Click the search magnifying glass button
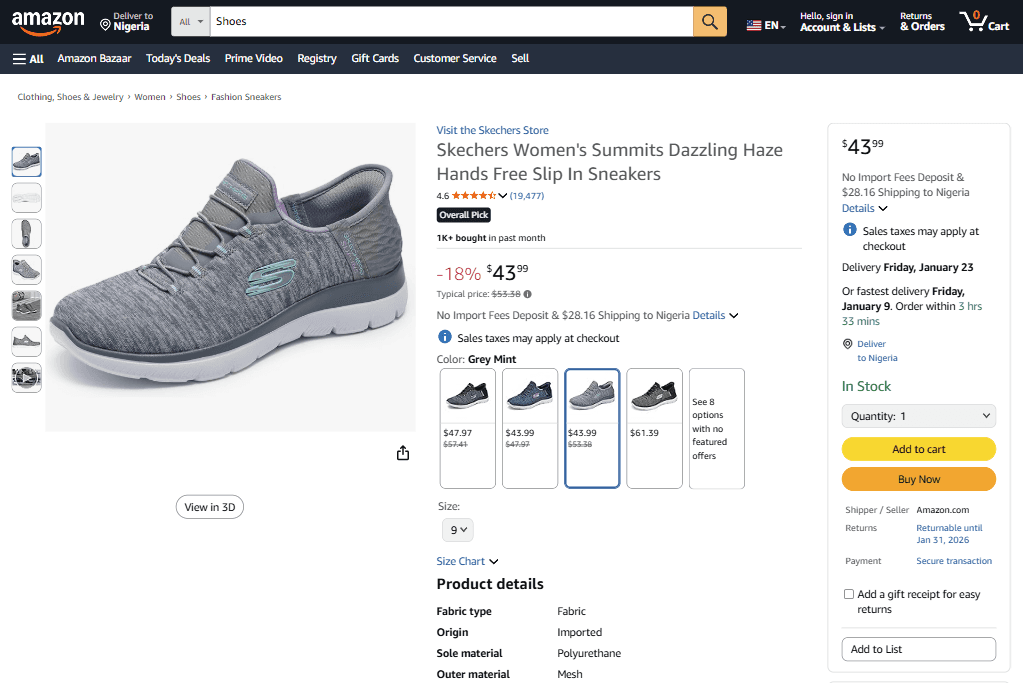The height and width of the screenshot is (683, 1023). coord(709,22)
